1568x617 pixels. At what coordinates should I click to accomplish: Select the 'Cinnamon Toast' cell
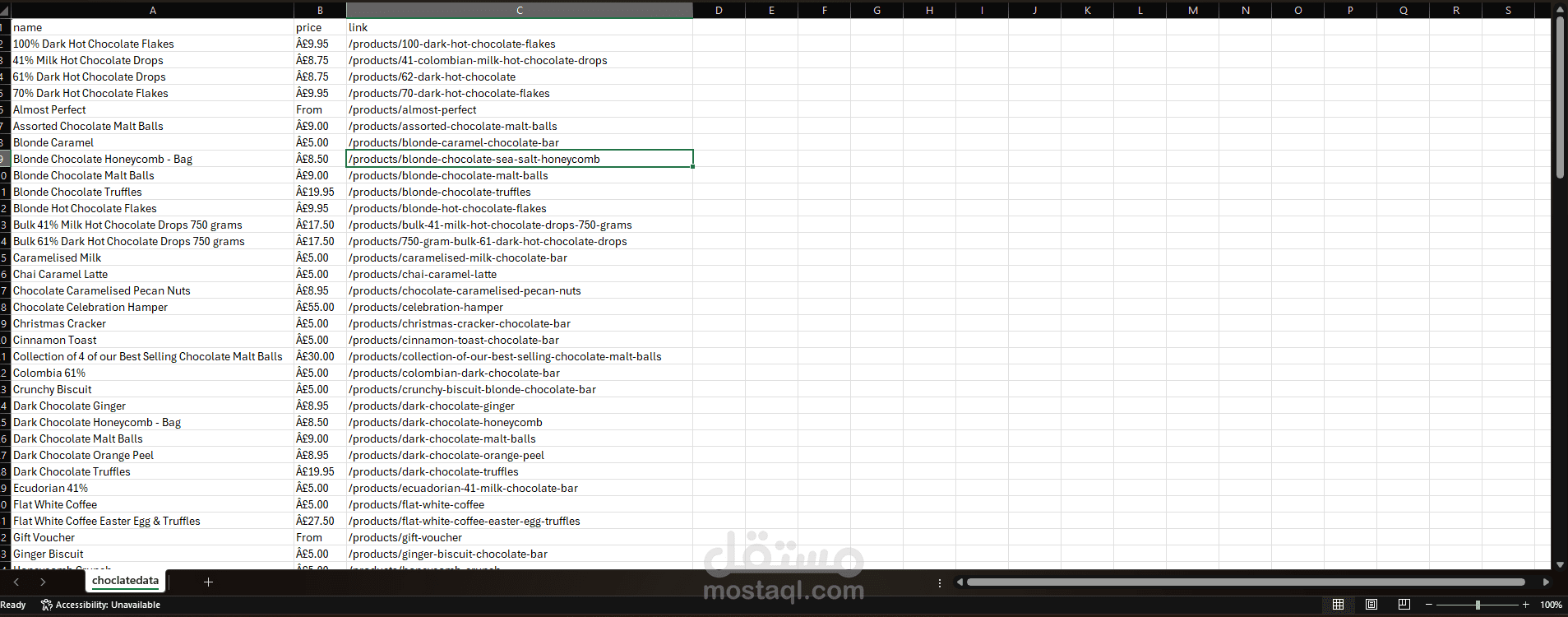[153, 340]
